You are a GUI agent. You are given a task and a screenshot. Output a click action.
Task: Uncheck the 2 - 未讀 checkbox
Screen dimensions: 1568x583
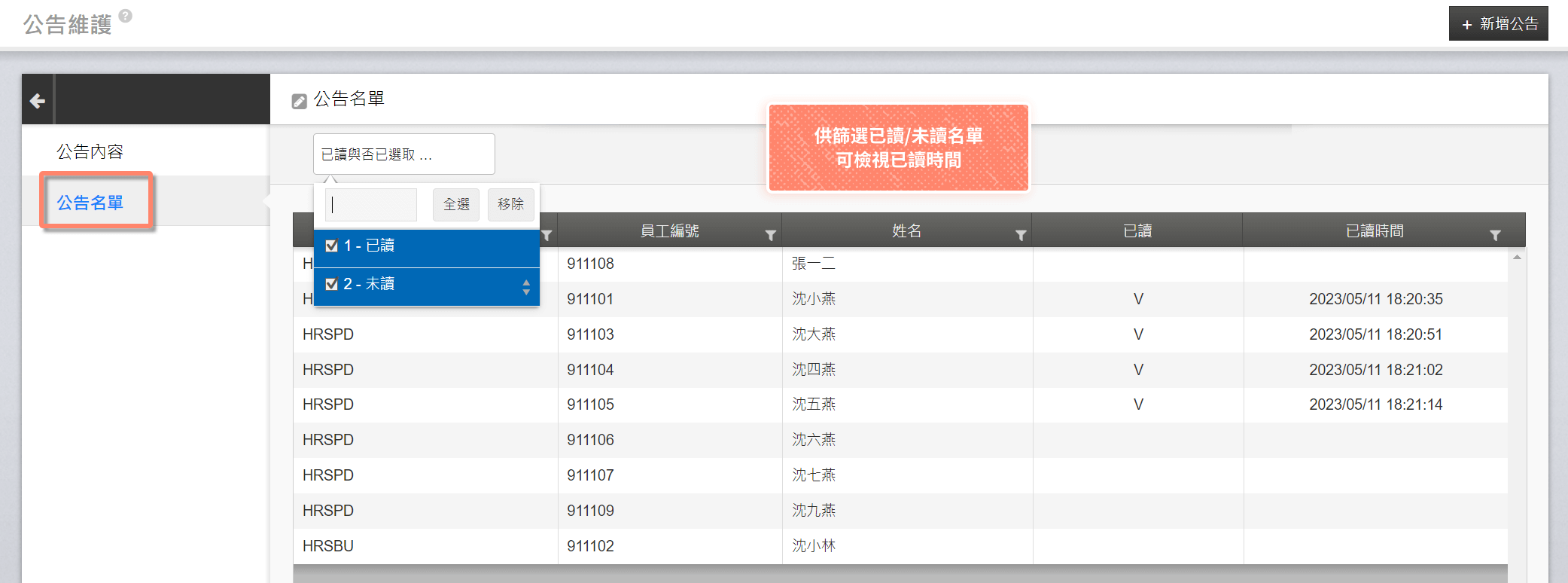point(331,284)
